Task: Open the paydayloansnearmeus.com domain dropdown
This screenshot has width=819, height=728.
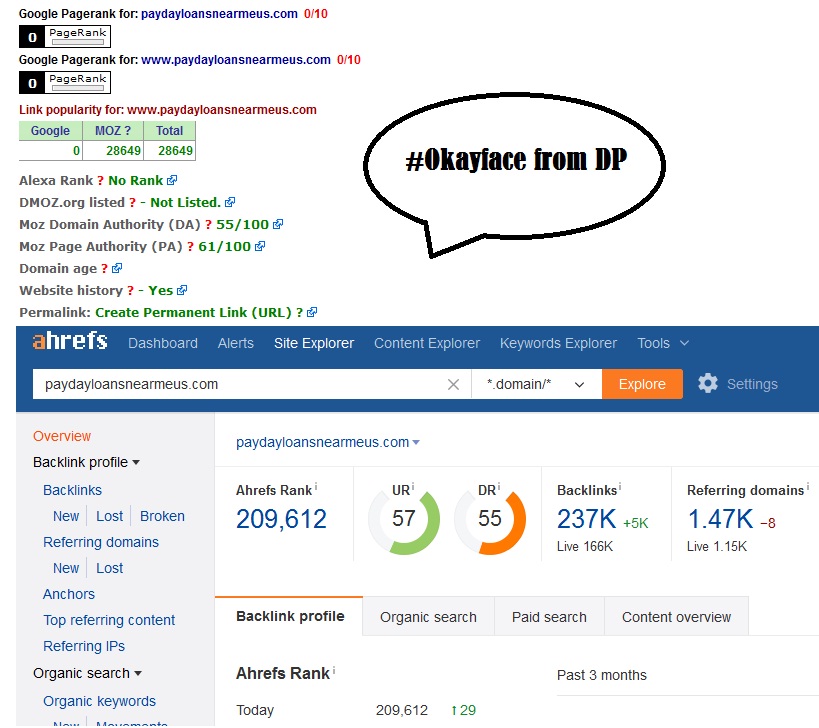Action: coord(327,442)
